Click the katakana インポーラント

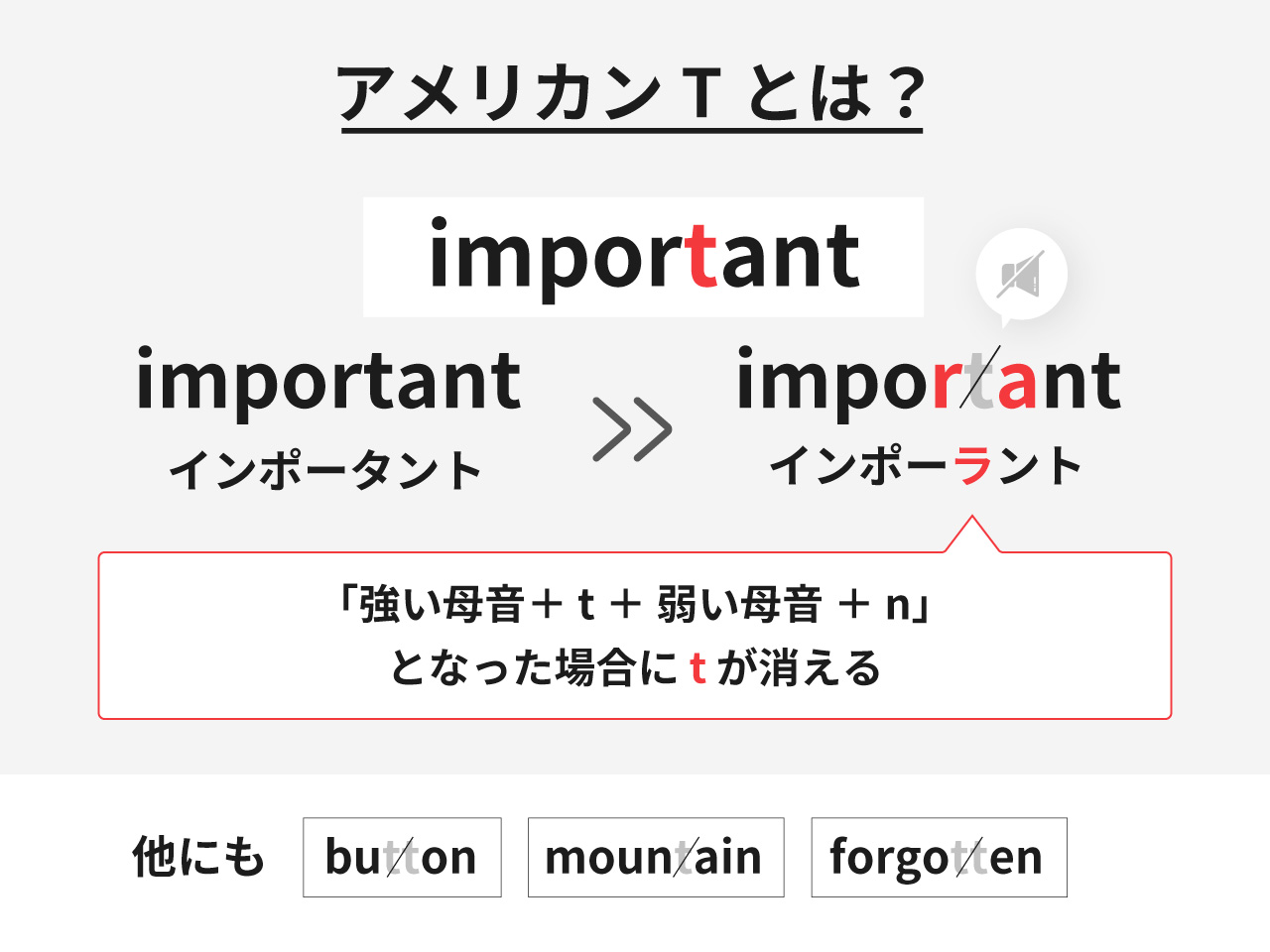(x=926, y=466)
